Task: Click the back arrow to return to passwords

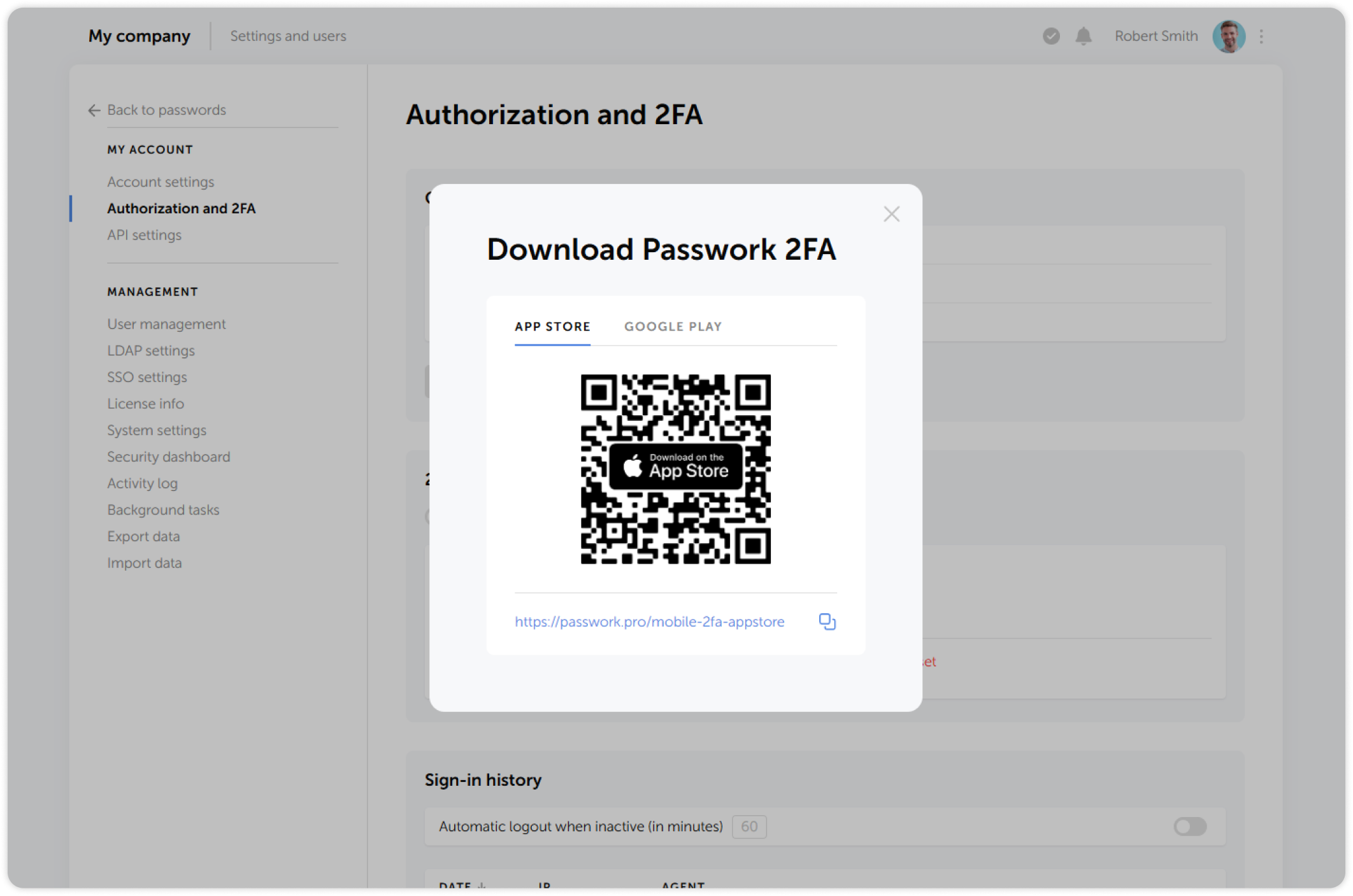Action: click(x=93, y=110)
